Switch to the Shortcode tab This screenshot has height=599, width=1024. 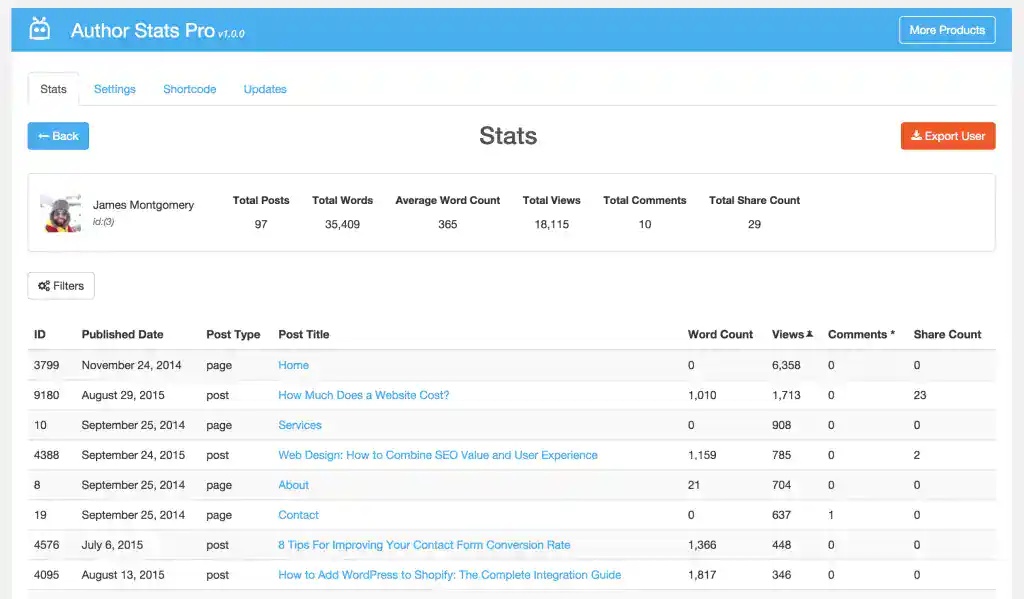coord(190,89)
